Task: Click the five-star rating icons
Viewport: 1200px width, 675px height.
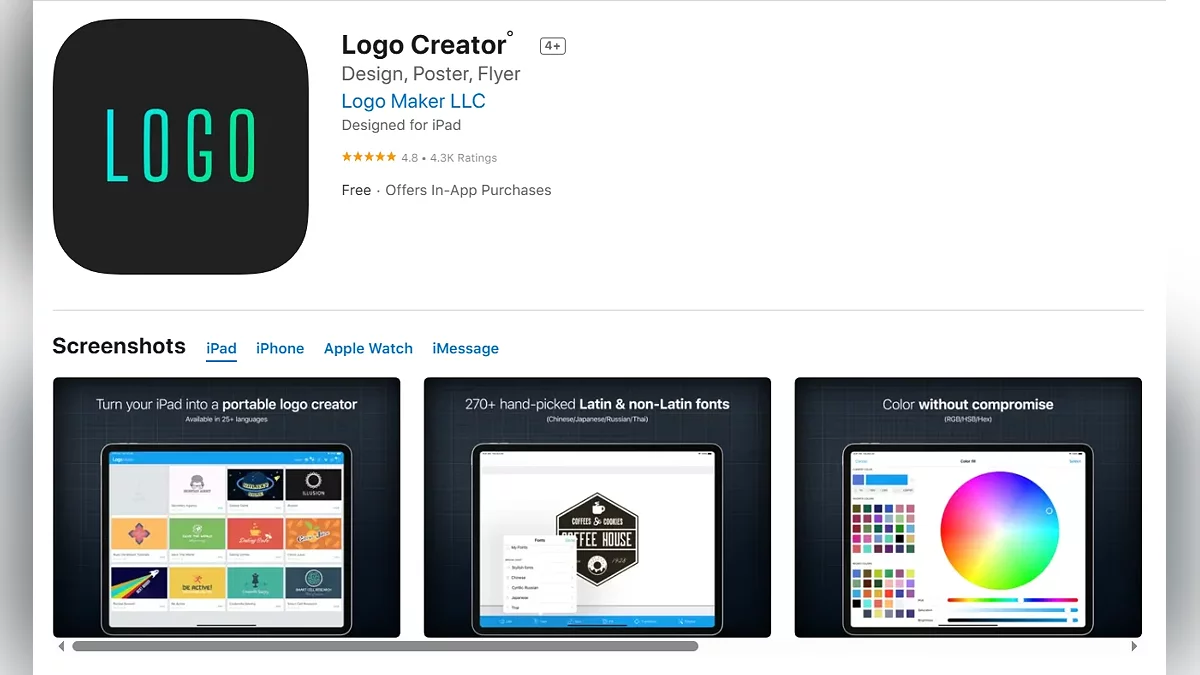Action: click(x=369, y=157)
